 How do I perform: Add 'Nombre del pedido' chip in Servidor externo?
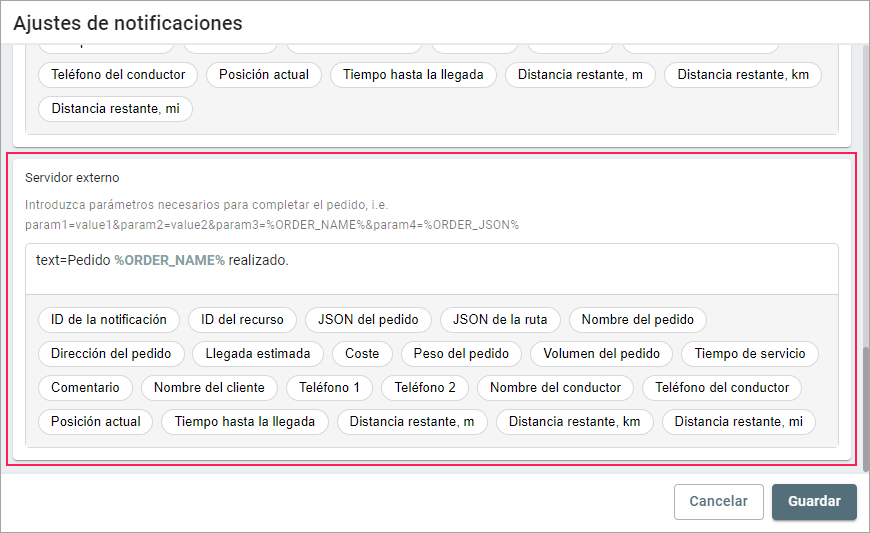coord(638,320)
